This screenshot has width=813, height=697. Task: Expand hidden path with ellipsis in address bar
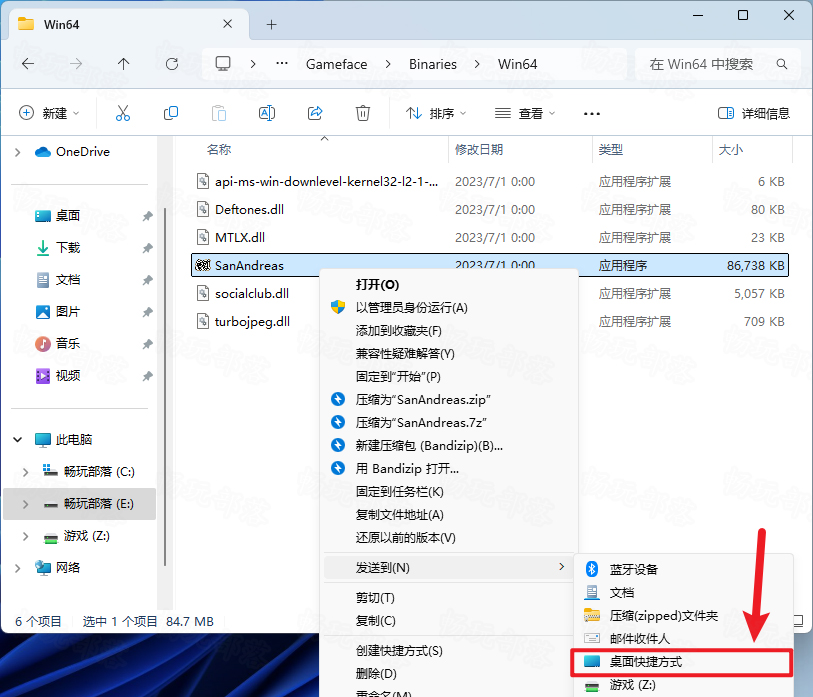coord(282,63)
